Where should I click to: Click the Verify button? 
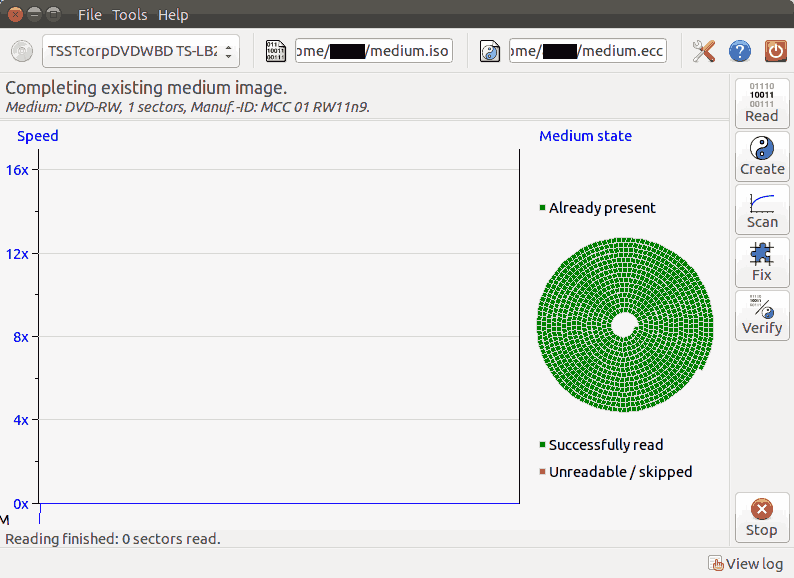761,316
